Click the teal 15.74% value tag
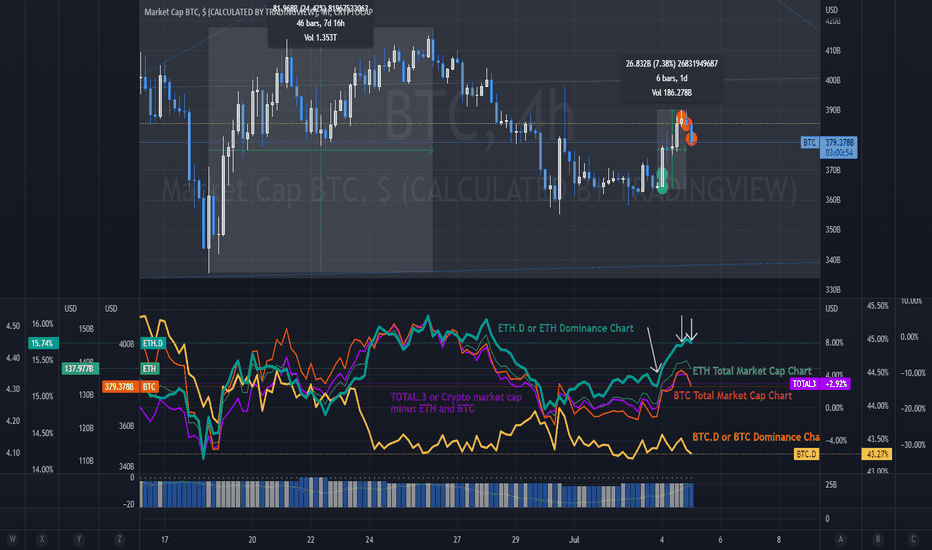932x550 pixels. pyautogui.click(x=43, y=343)
